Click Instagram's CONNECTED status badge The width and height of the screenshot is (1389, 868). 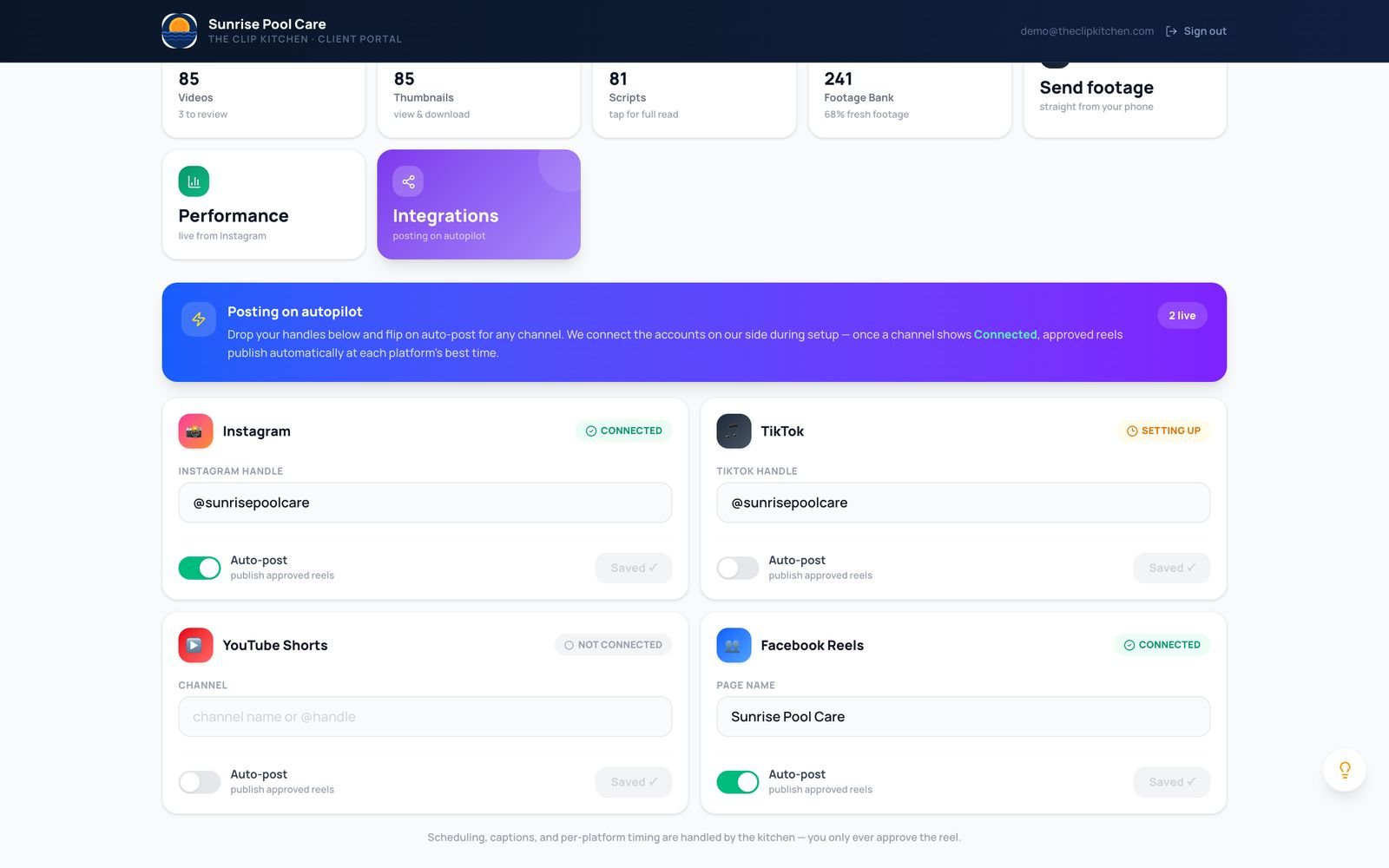pos(624,431)
